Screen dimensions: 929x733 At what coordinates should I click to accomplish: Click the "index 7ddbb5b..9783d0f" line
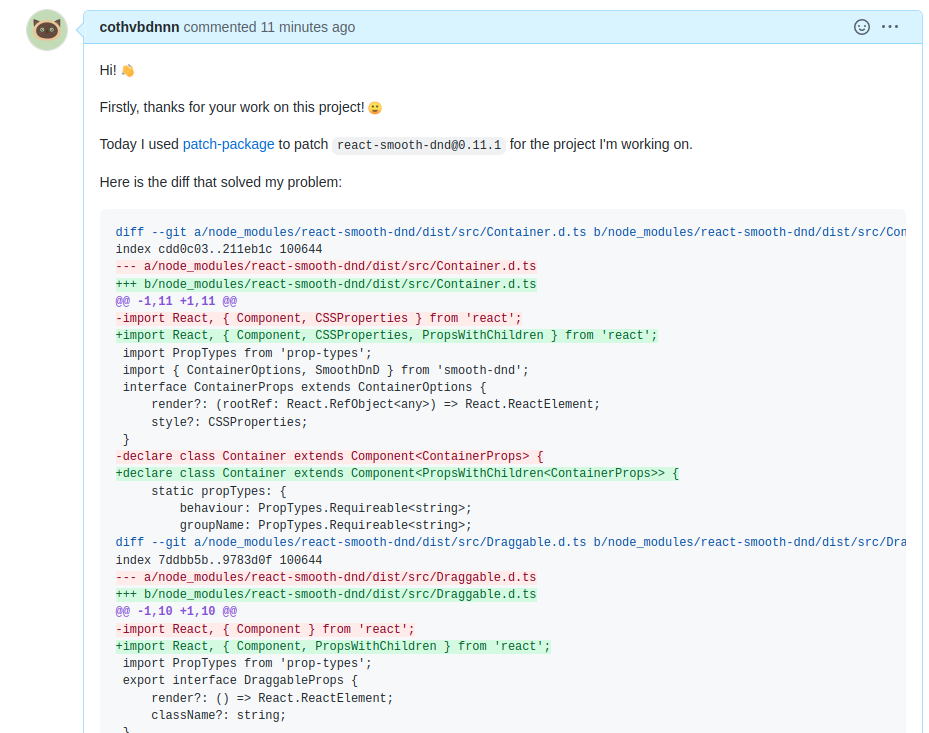tap(218, 560)
